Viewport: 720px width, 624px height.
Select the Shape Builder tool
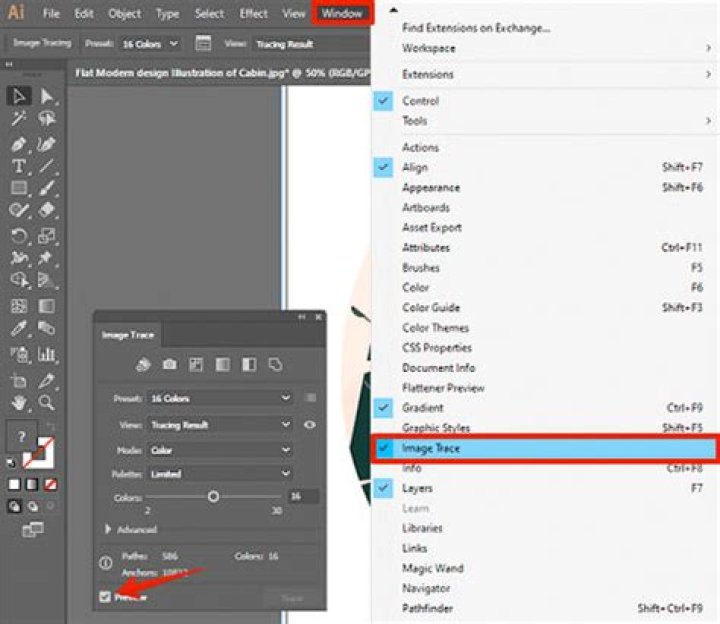pos(19,279)
